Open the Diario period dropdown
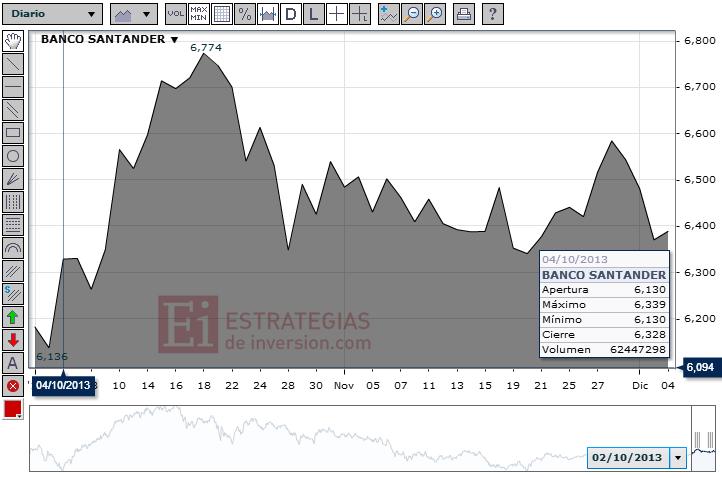The width and height of the screenshot is (722, 478). click(52, 14)
